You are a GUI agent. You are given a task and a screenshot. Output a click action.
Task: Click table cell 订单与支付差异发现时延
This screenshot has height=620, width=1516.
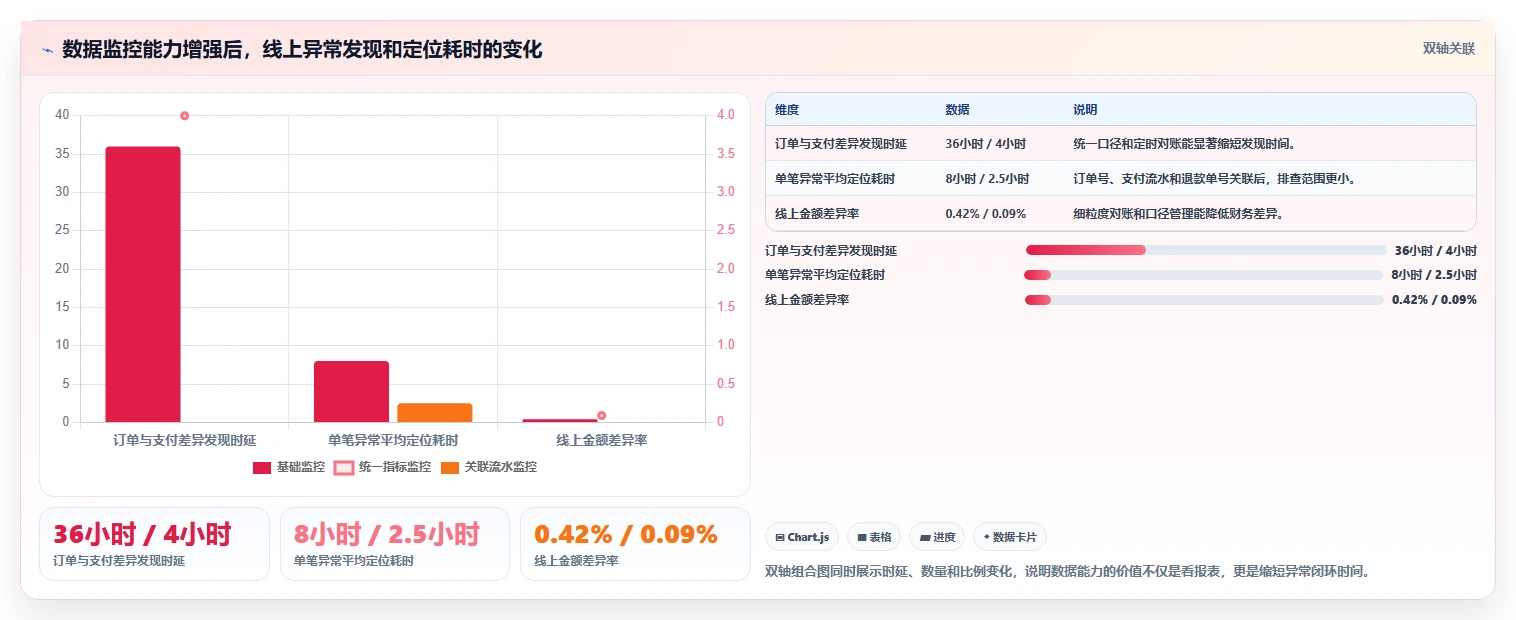pyautogui.click(x=841, y=144)
